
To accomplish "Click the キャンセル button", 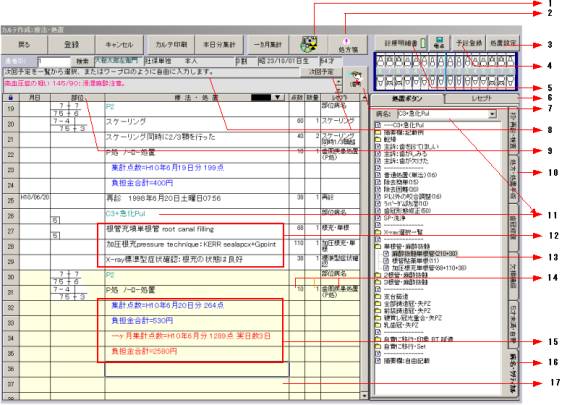I will [x=119, y=45].
